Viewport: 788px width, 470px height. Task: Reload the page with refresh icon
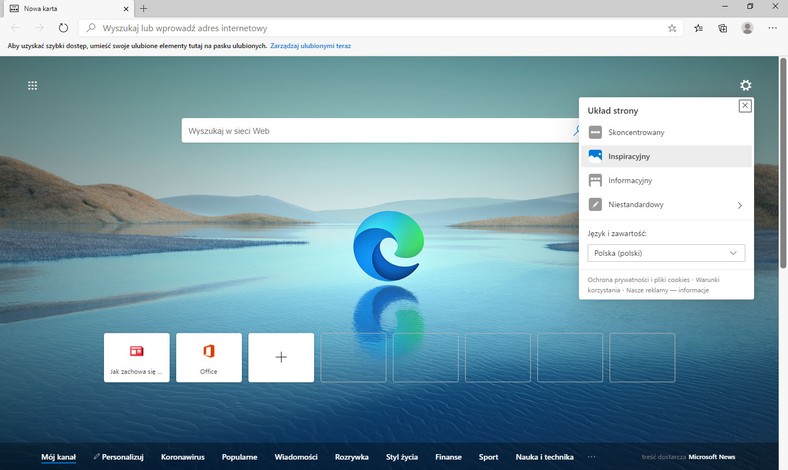point(63,28)
